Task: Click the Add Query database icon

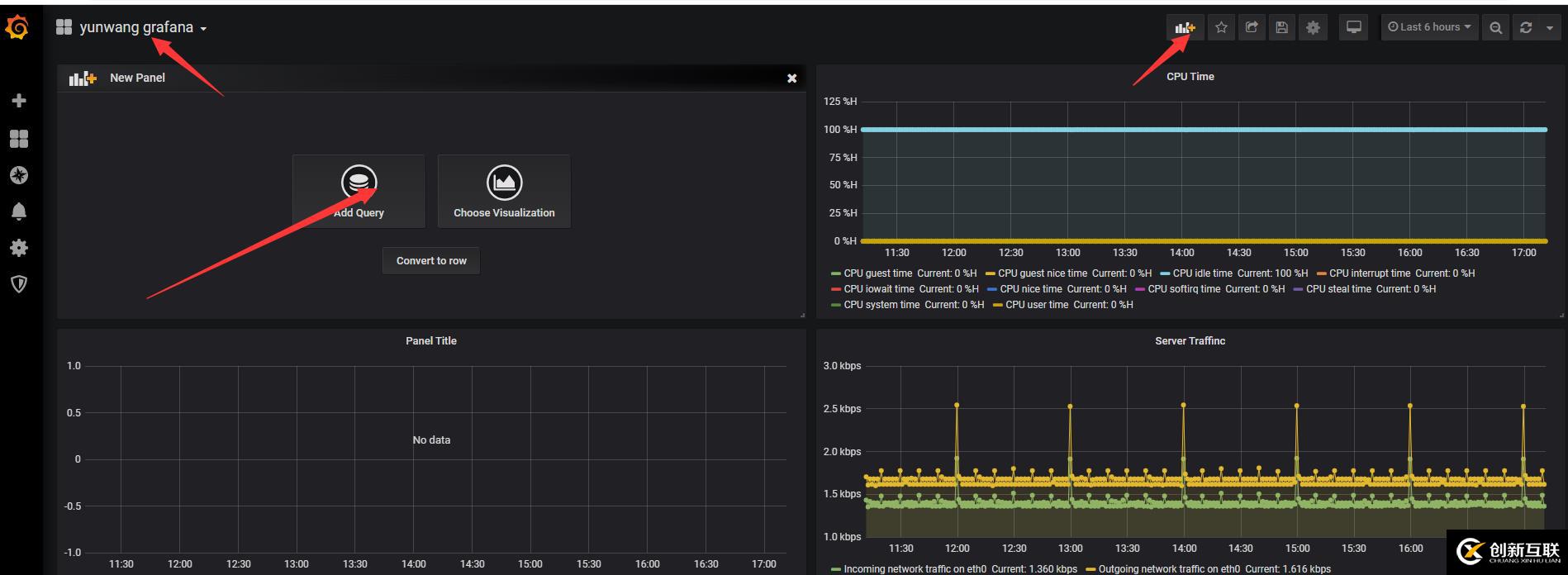Action: (x=359, y=183)
